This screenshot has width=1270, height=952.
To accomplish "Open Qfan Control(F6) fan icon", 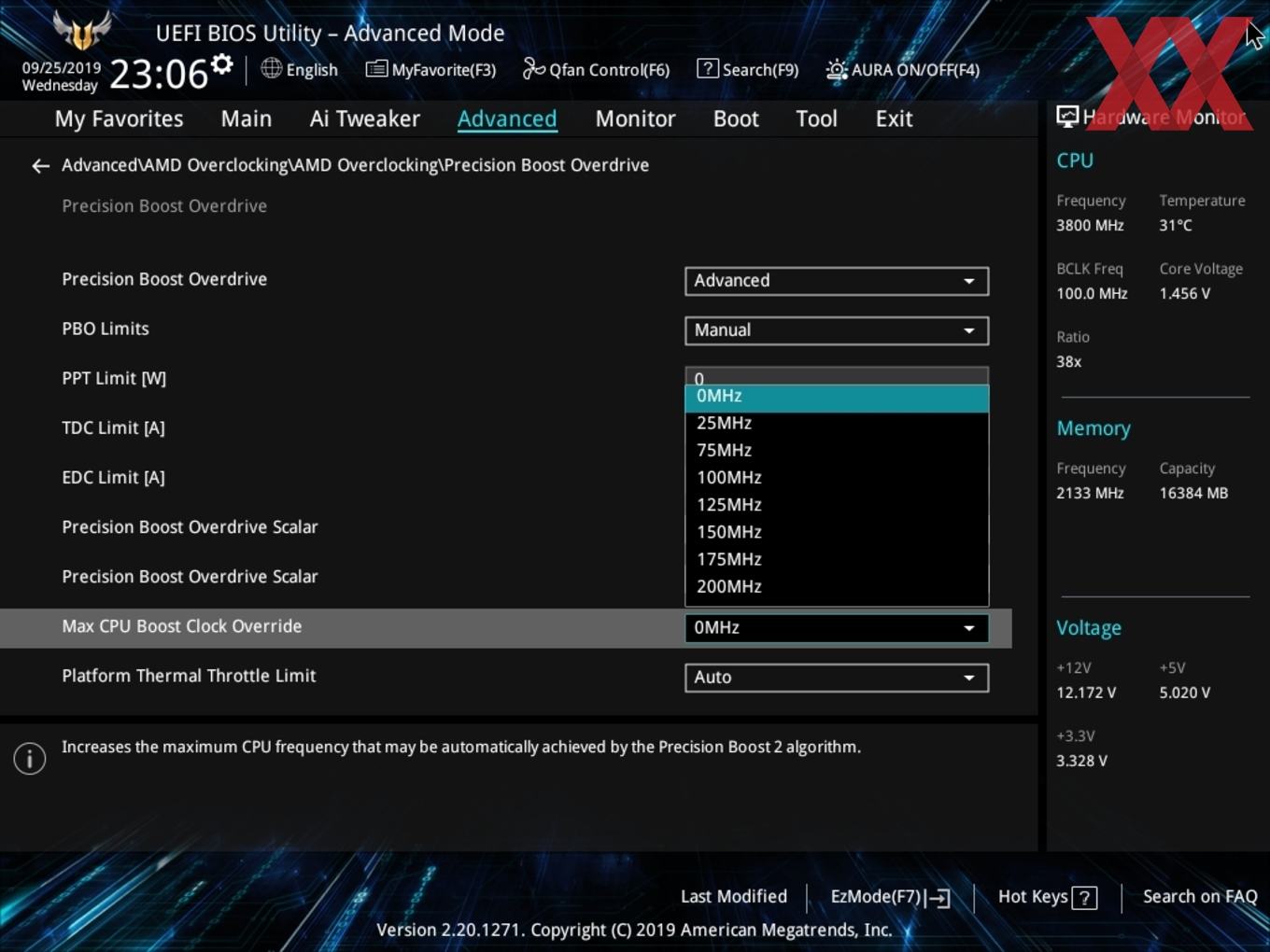I will [533, 68].
